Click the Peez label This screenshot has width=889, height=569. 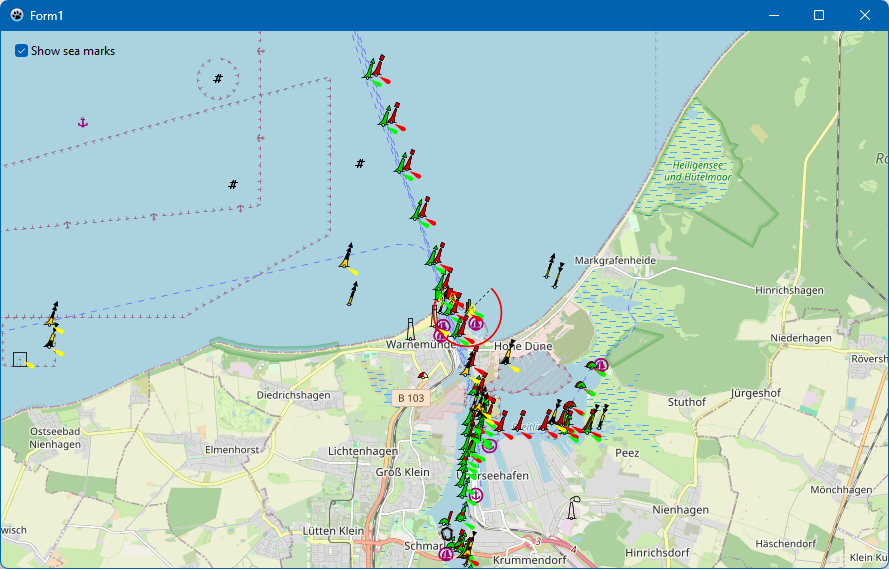(627, 453)
